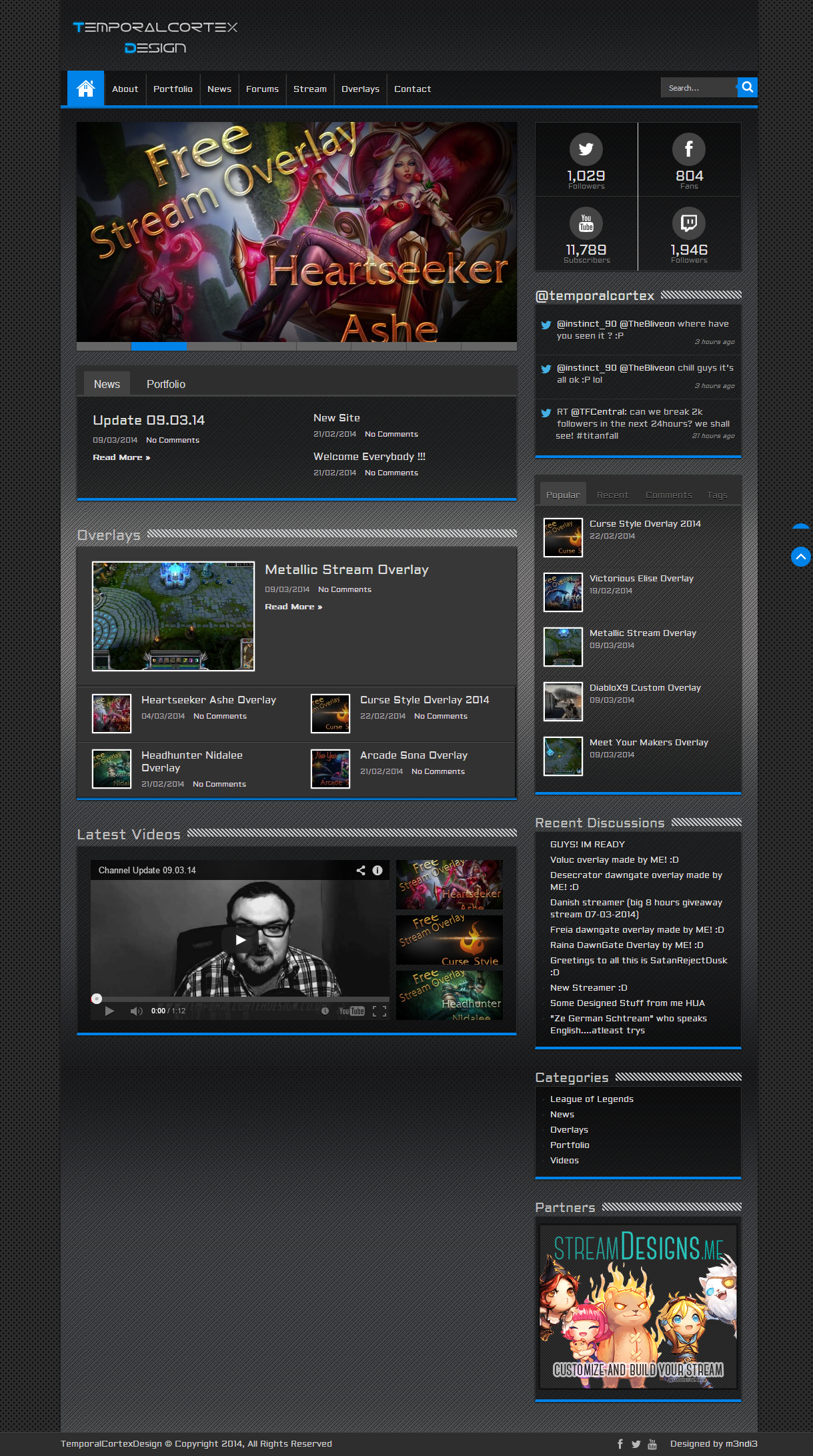The image size is (813, 1456).
Task: Open the YouTube subscribers counter icon
Action: 586,223
